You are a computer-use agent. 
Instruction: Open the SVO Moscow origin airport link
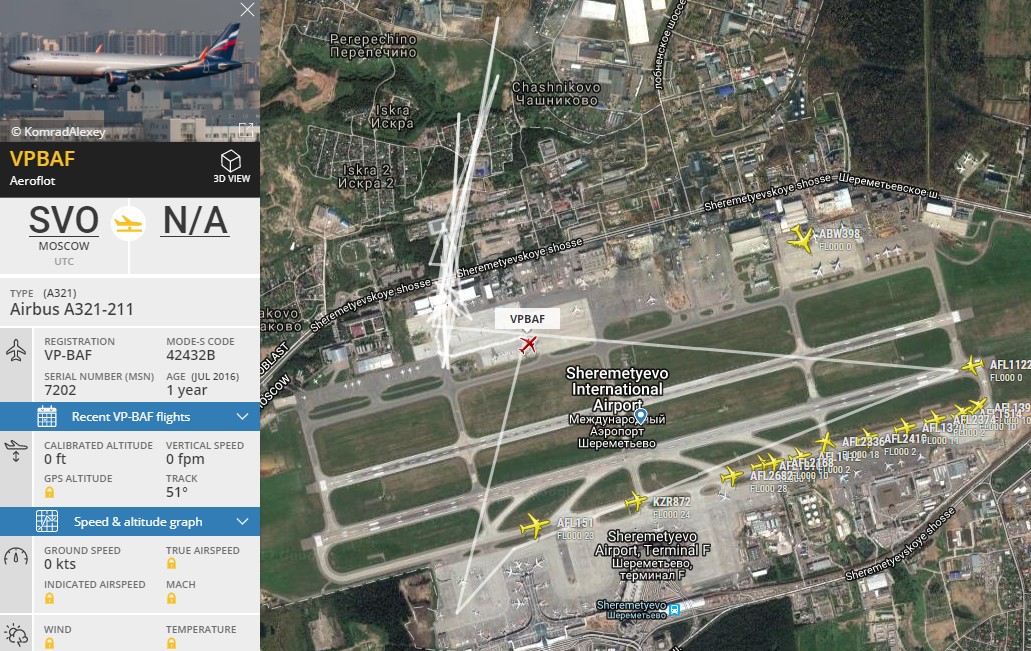point(64,220)
